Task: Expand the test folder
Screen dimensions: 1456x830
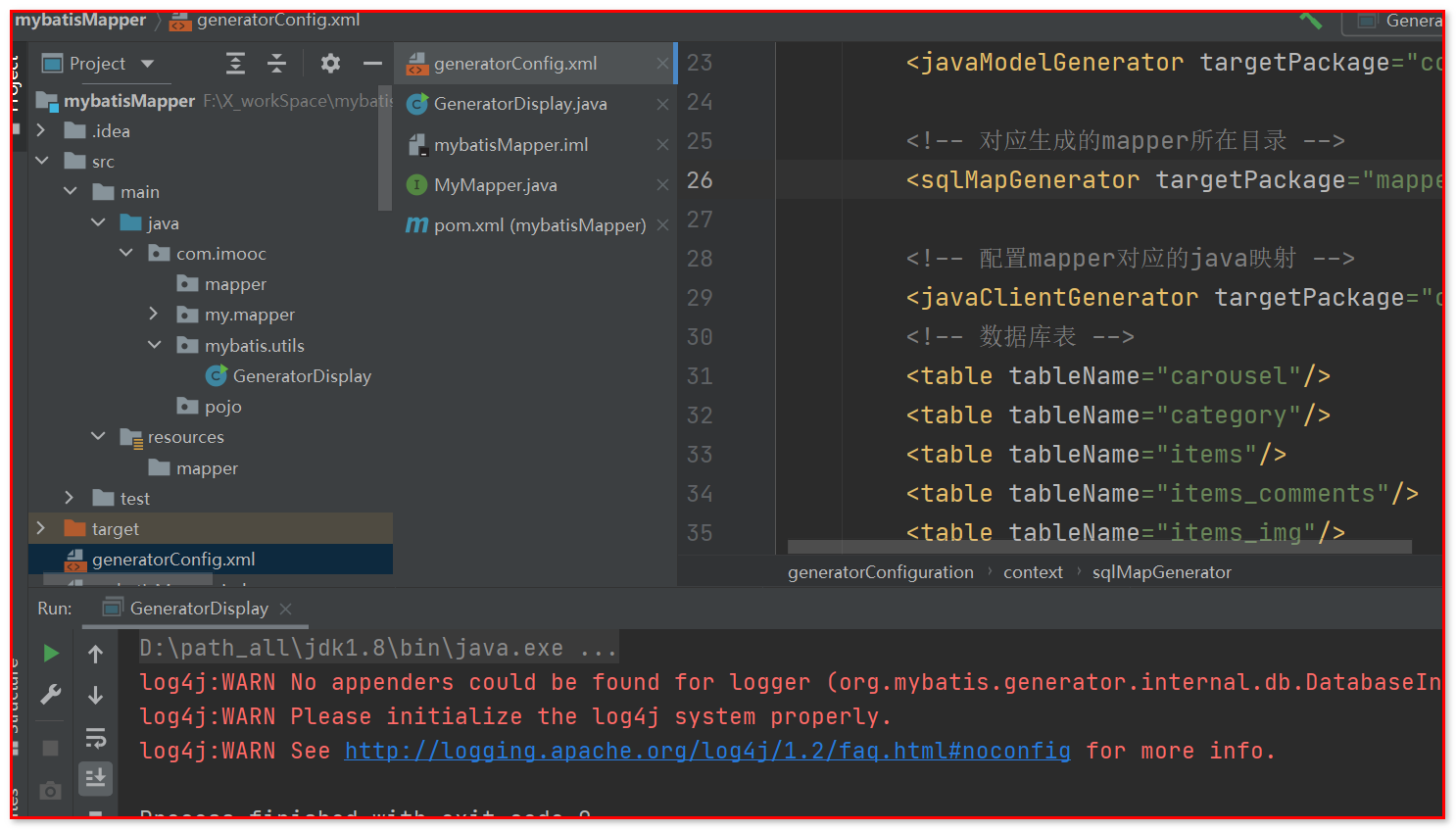Action: point(70,498)
